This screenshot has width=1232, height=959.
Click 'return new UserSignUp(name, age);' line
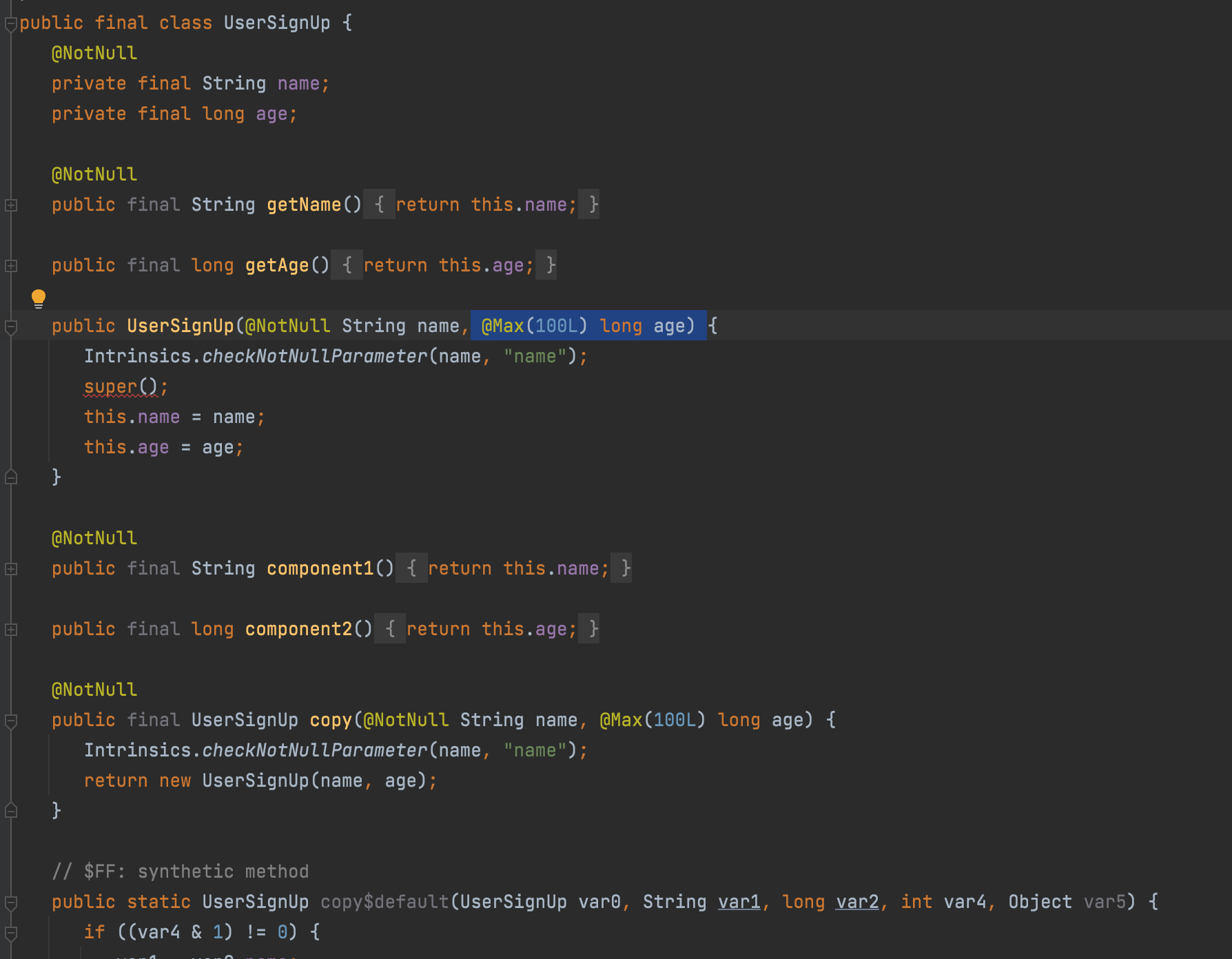pyautogui.click(x=260, y=781)
